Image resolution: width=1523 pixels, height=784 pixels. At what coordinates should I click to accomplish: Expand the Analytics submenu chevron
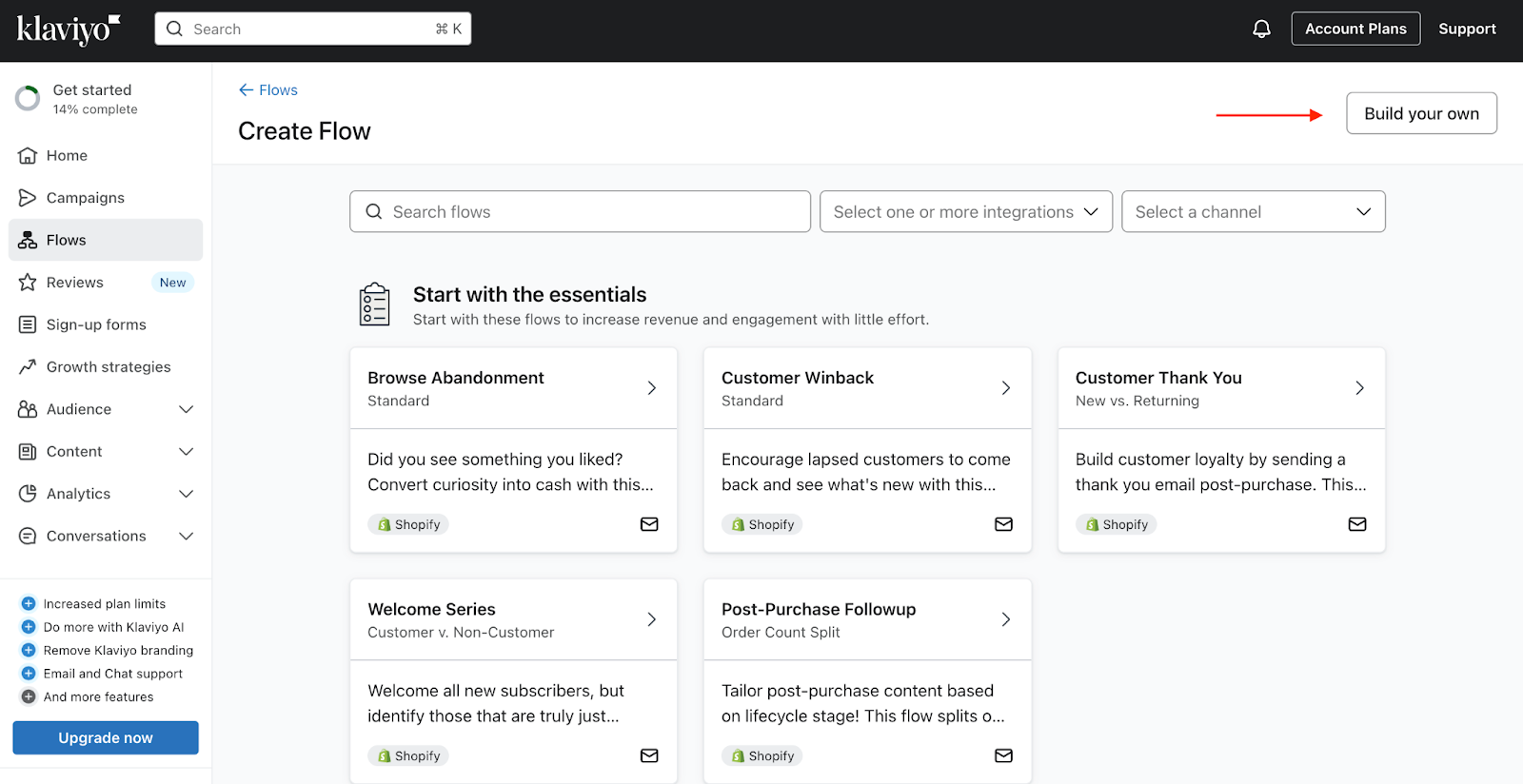pos(187,494)
